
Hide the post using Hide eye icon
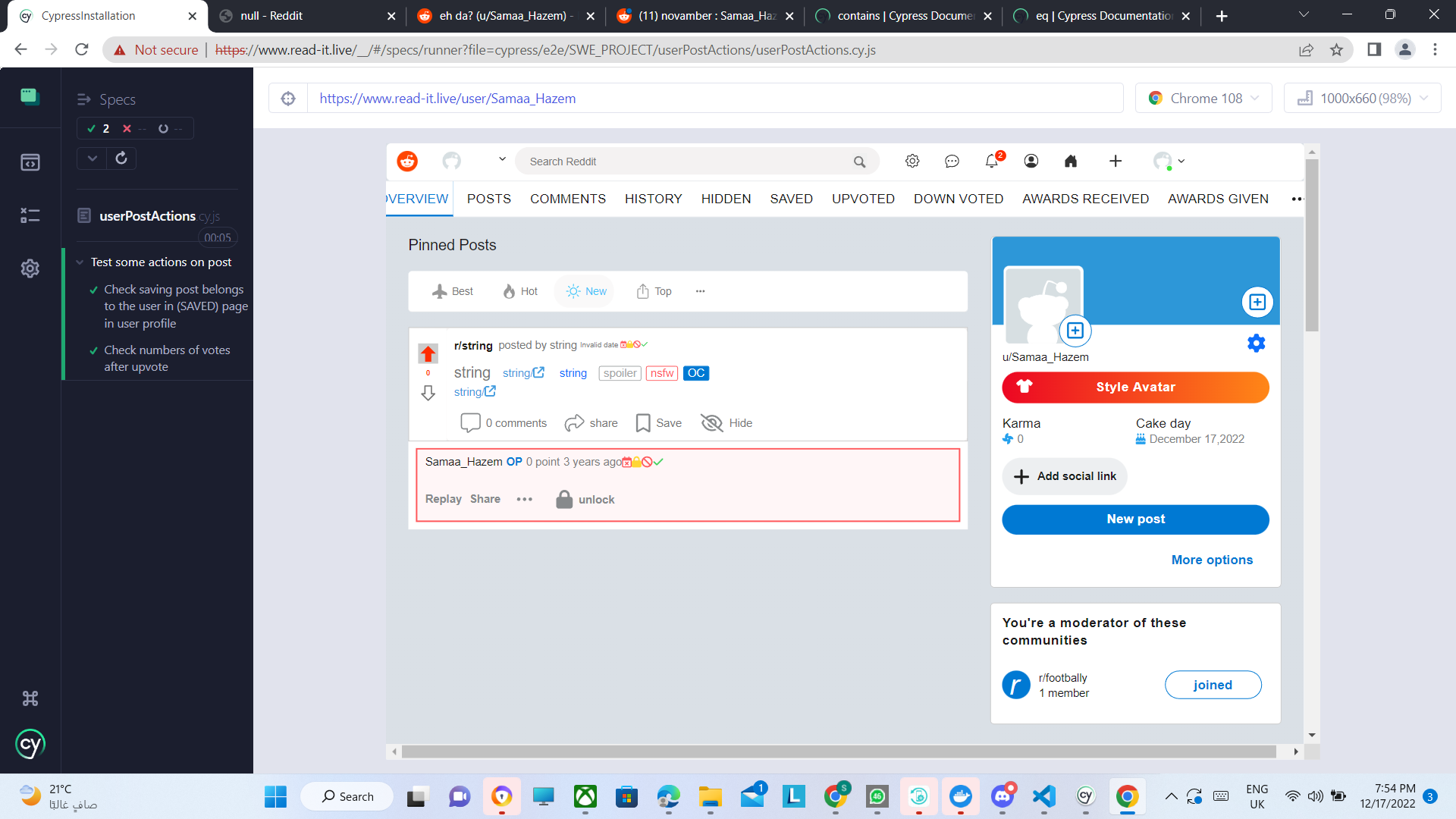(726, 423)
